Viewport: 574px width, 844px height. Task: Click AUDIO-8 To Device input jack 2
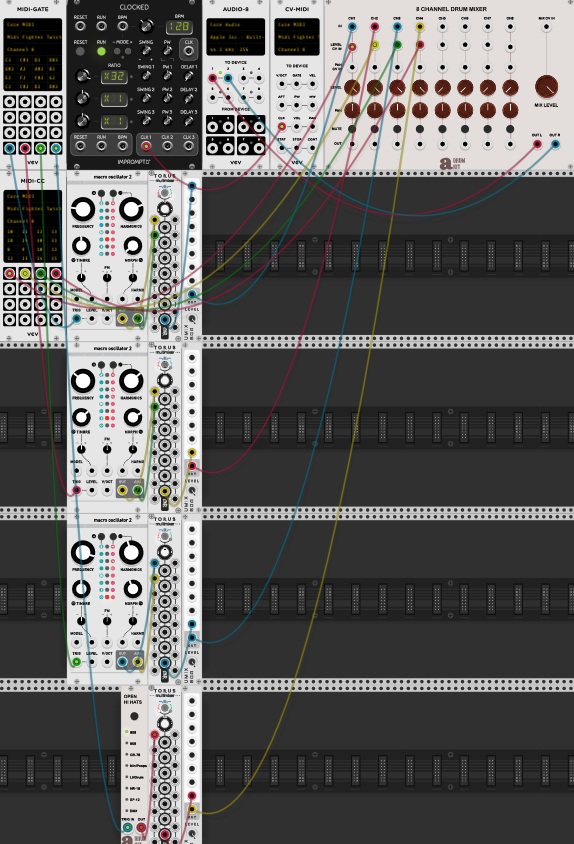228,79
